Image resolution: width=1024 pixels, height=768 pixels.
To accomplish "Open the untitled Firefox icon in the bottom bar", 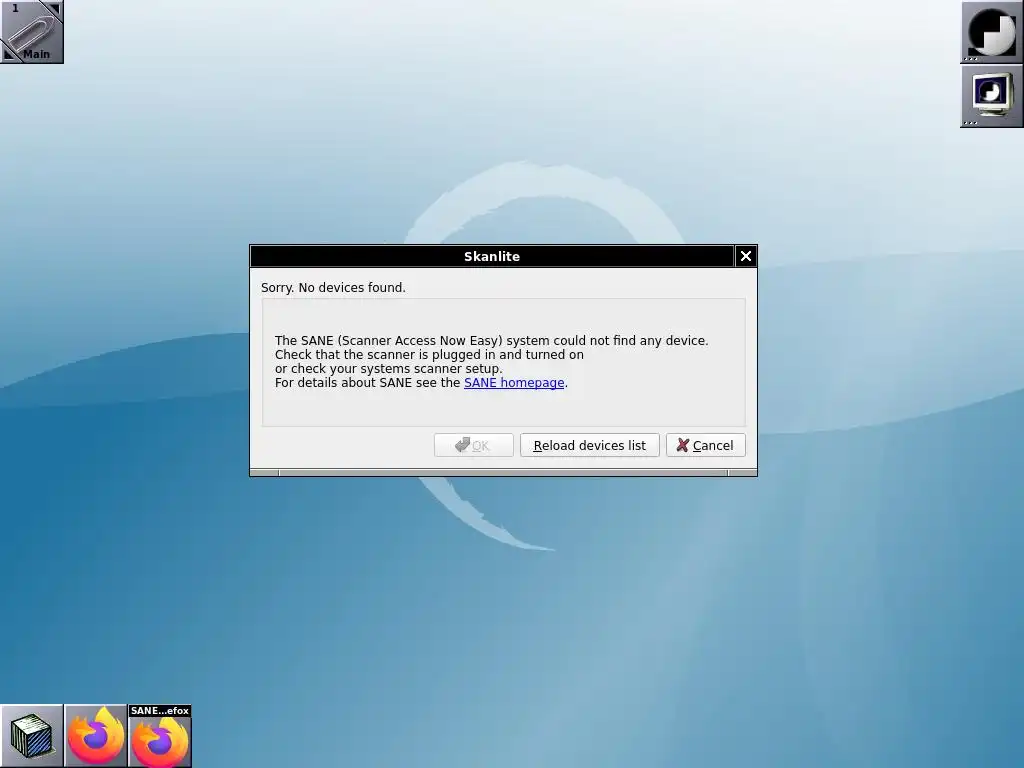I will [x=95, y=735].
